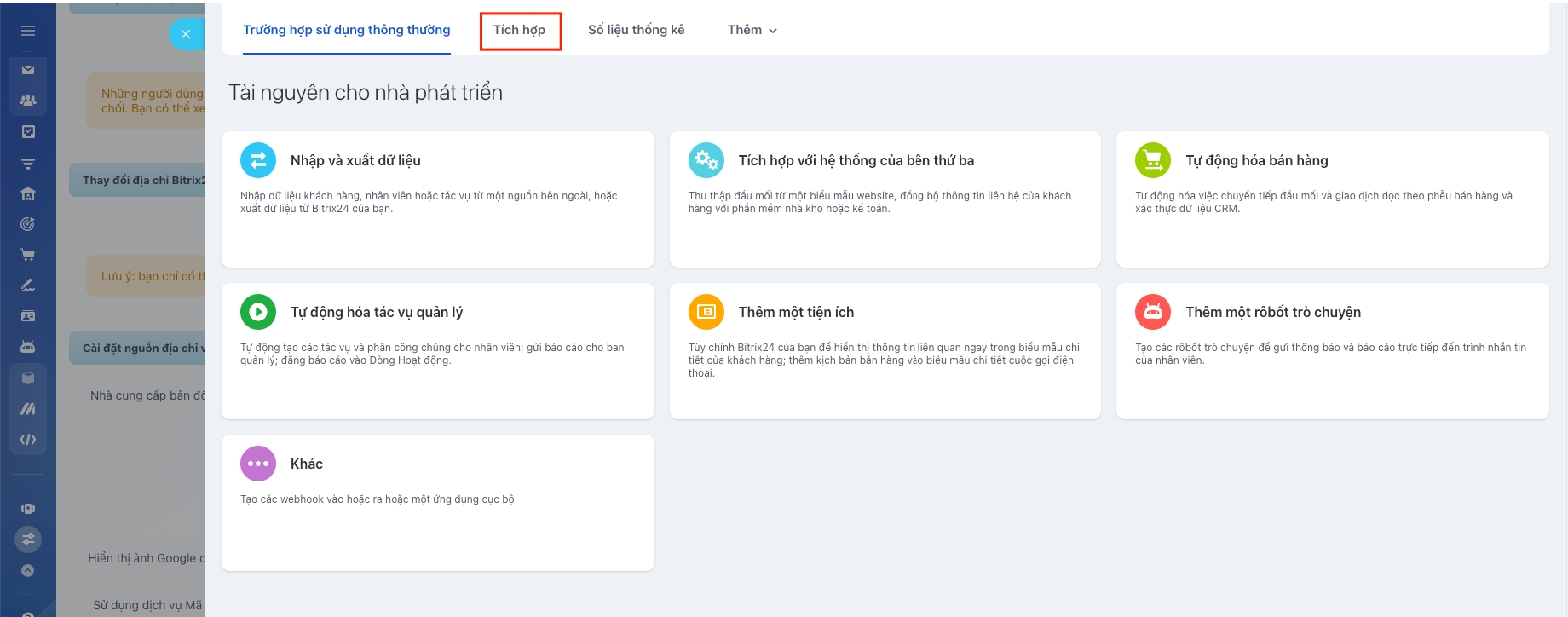Open the shopping cart sidebar icon
This screenshot has width=1568, height=617.
[28, 255]
